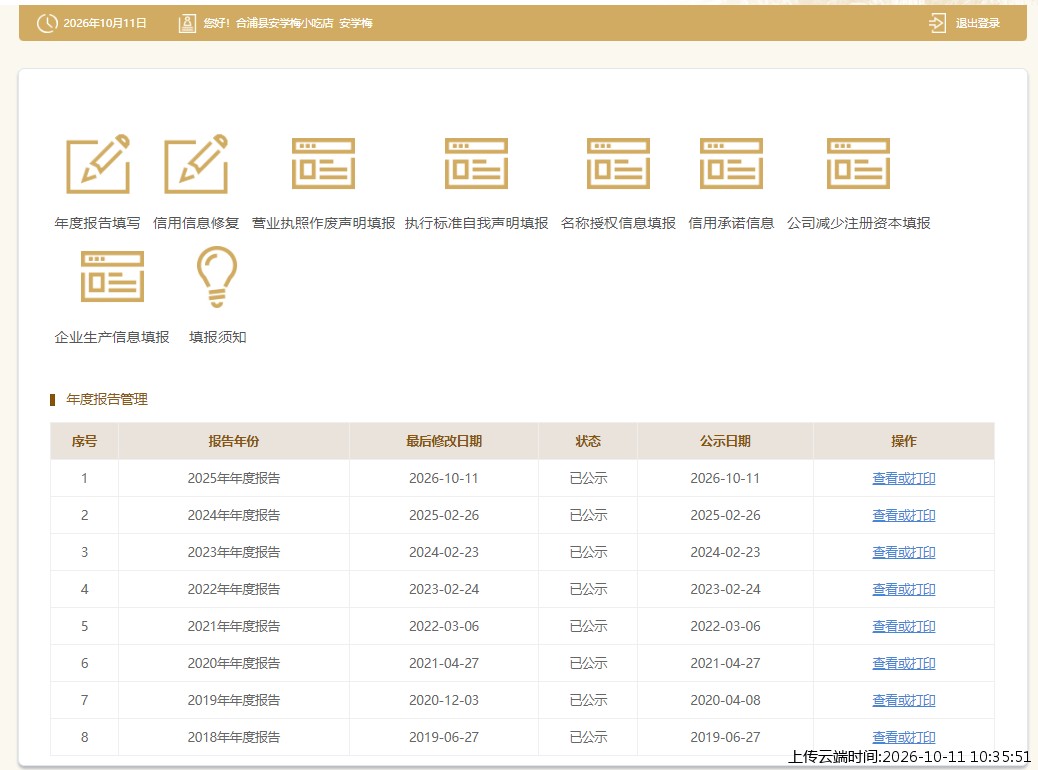Select the 执行标准自我声明填报 icon
This screenshot has height=770, width=1038.
pyautogui.click(x=477, y=164)
